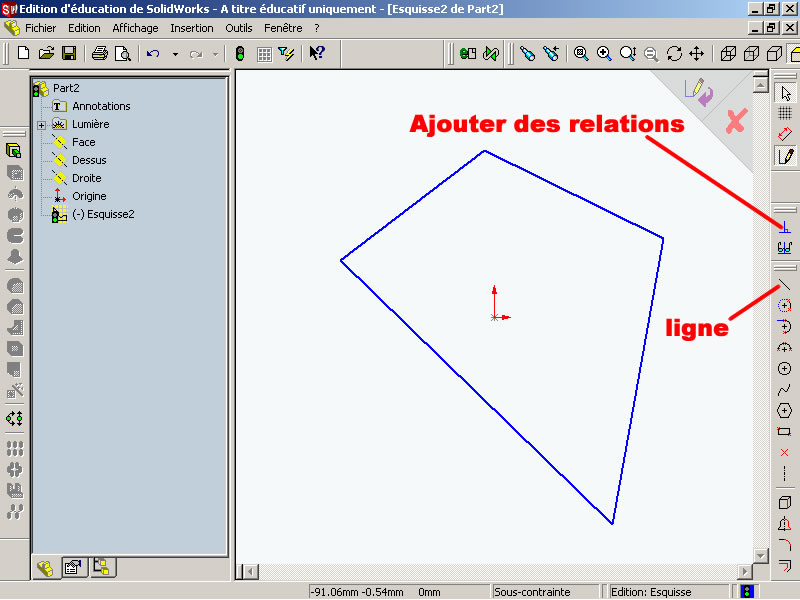
Task: Select the Sketch Fillet tool
Action: pos(785,544)
